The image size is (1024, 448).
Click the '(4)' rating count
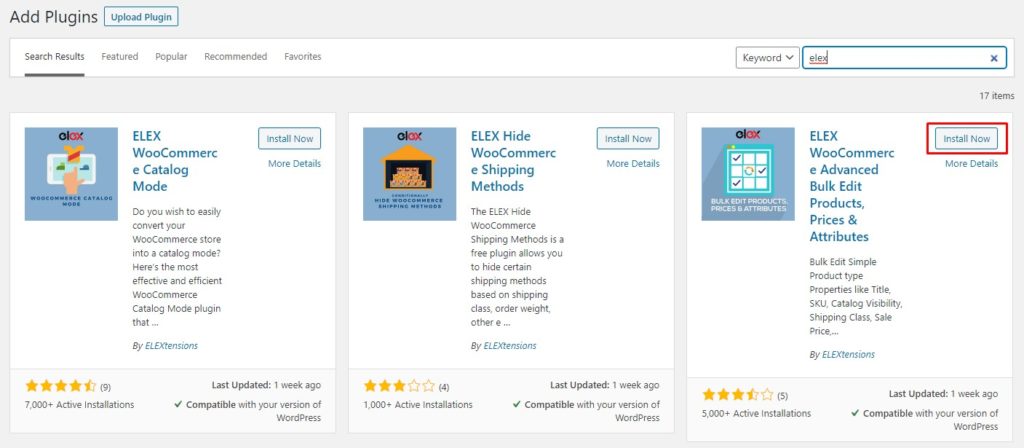(443, 387)
